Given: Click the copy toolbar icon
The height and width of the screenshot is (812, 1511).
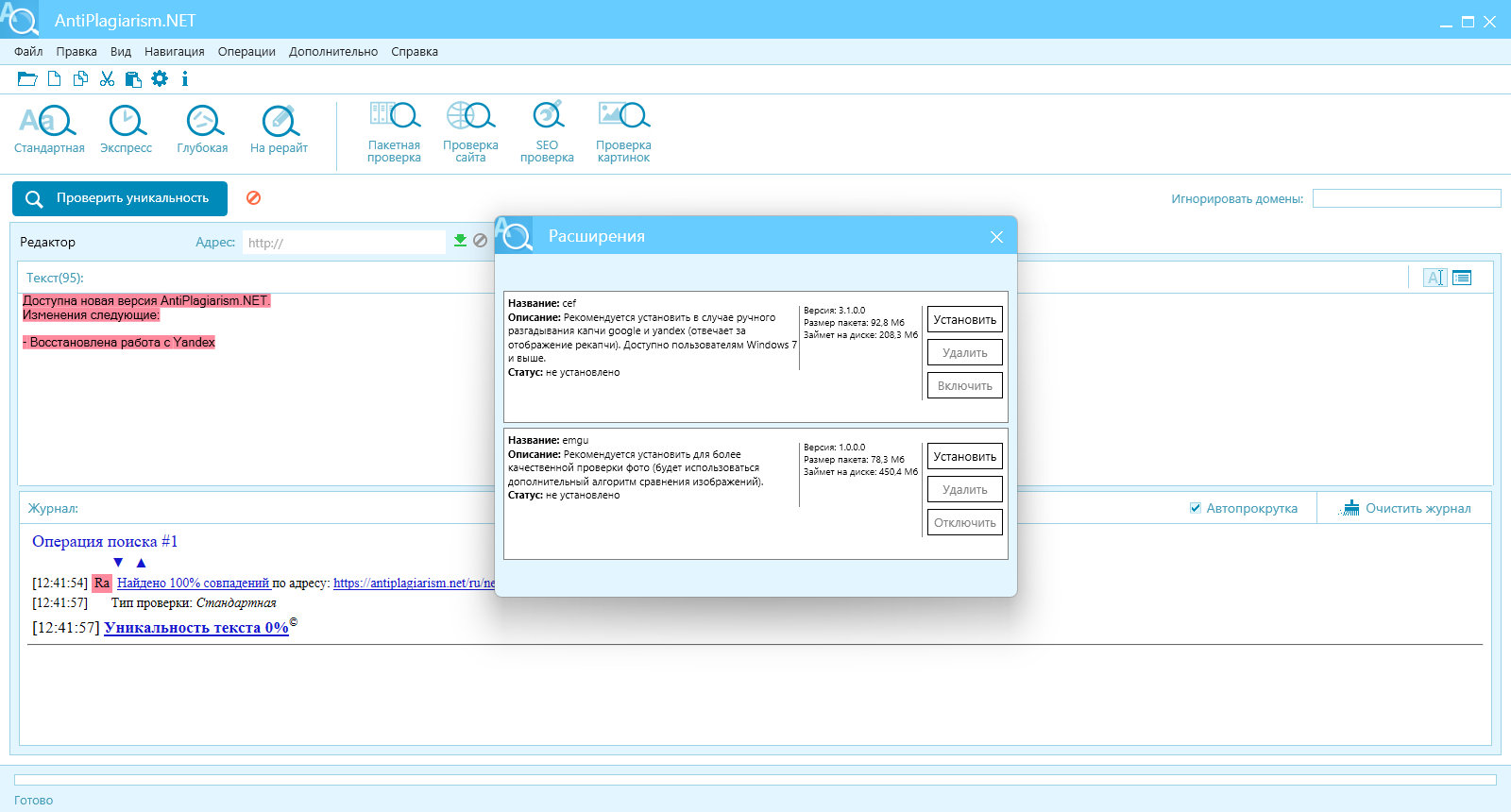Looking at the screenshot, I should click(81, 79).
